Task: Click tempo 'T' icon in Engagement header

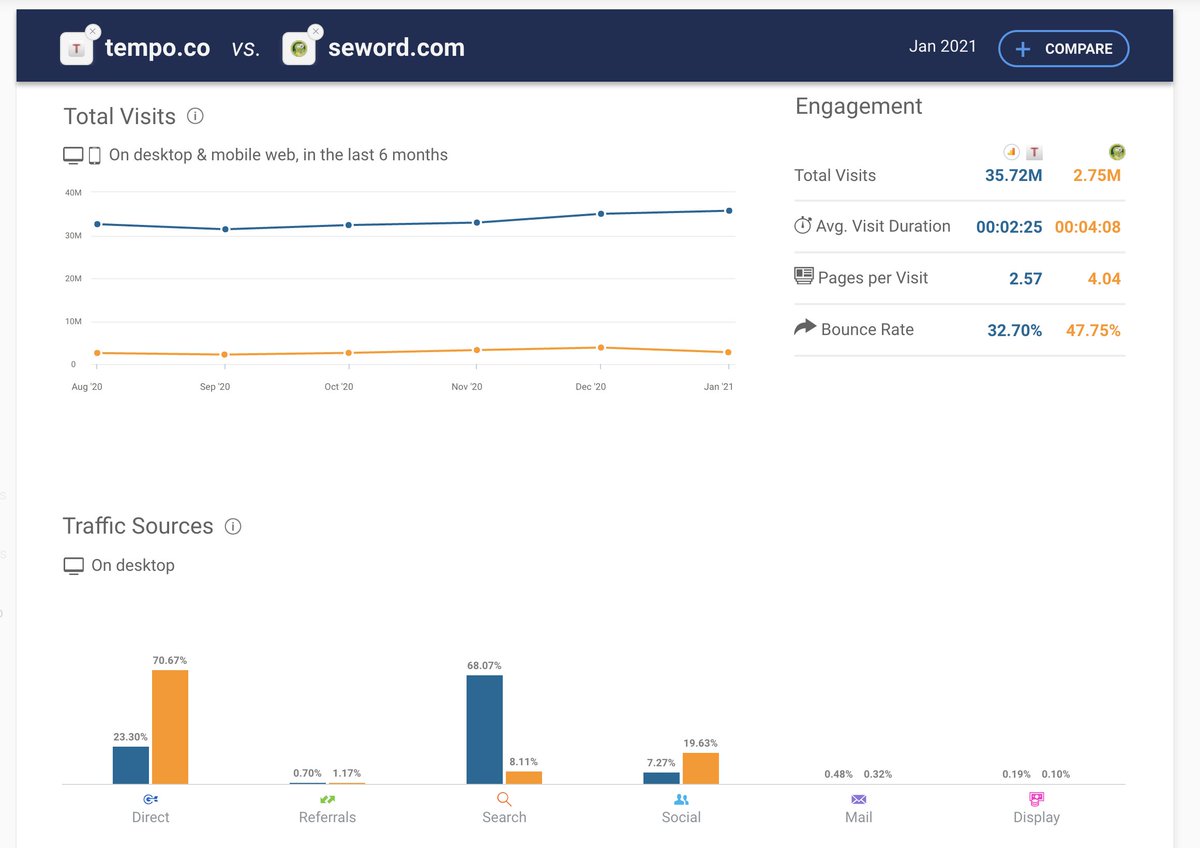Action: [x=1035, y=152]
